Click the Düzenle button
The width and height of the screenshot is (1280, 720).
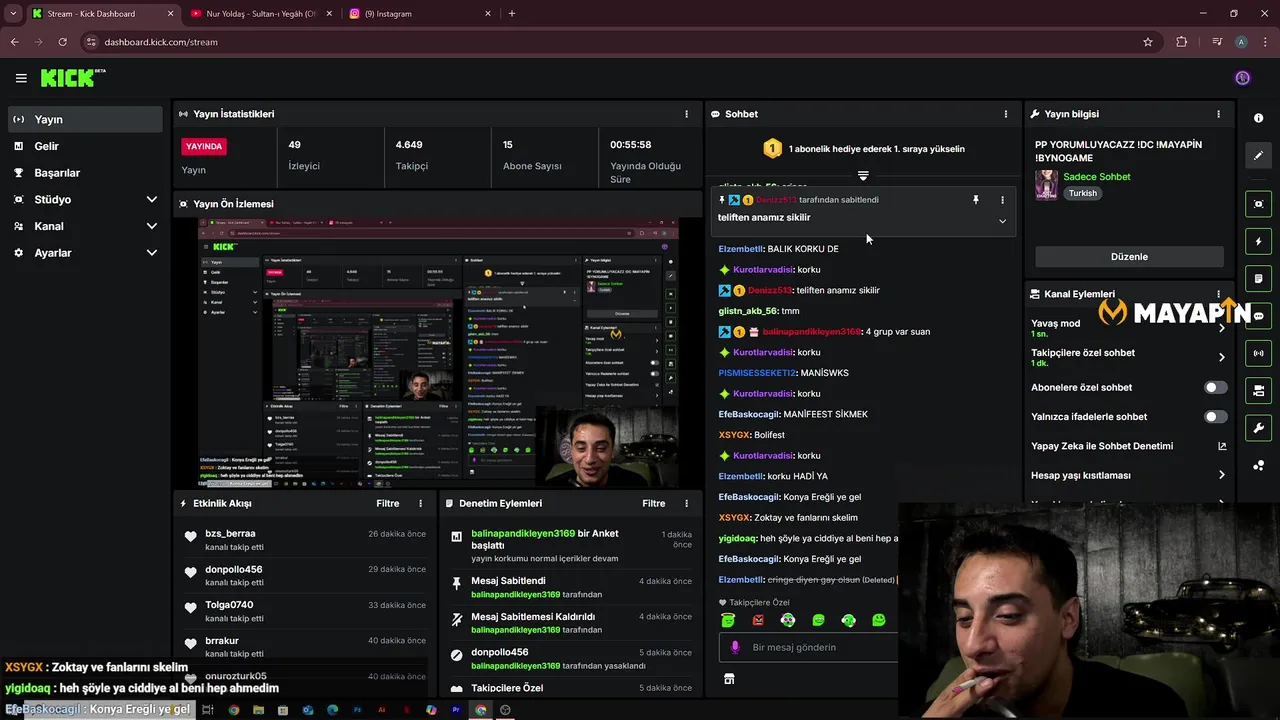point(1129,257)
